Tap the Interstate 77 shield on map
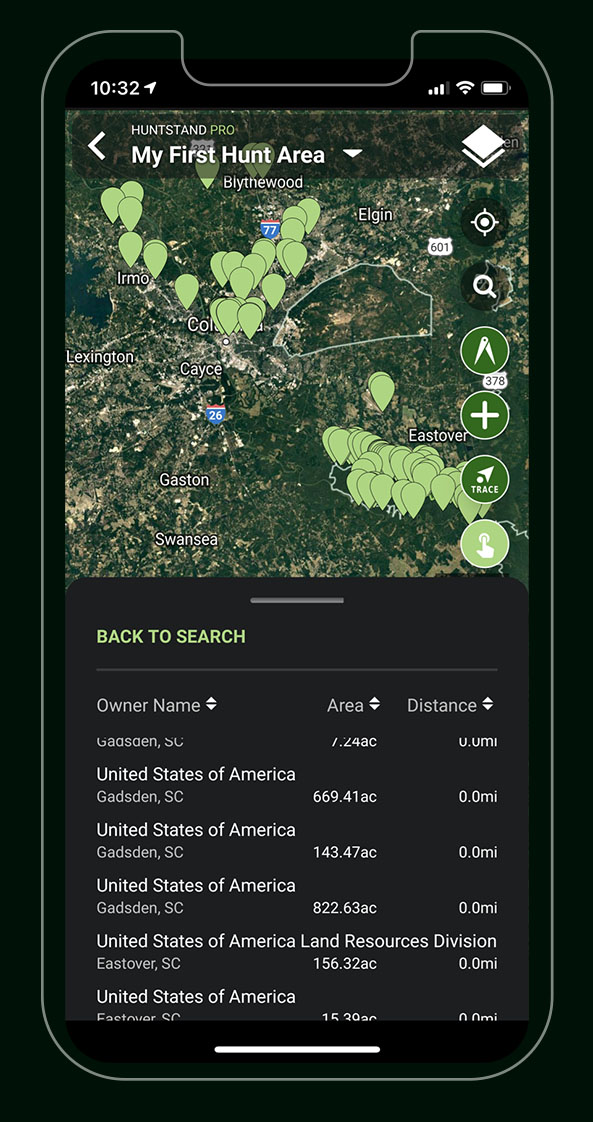 269,229
